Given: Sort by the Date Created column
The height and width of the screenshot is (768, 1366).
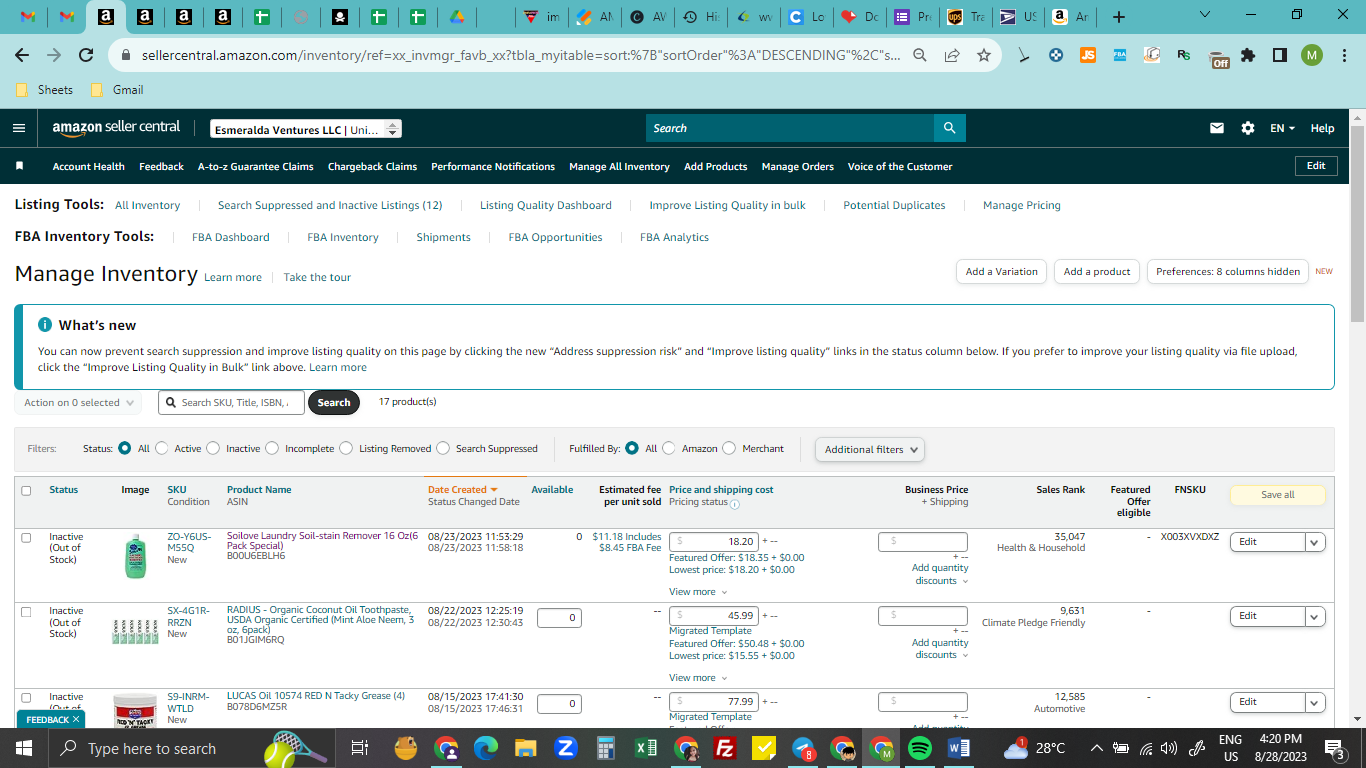Looking at the screenshot, I should (x=462, y=490).
